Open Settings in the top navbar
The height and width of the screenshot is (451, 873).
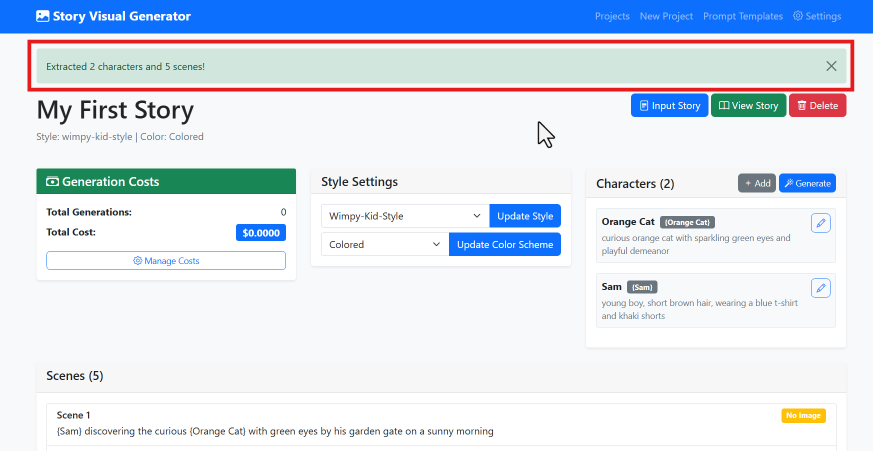[x=817, y=16]
